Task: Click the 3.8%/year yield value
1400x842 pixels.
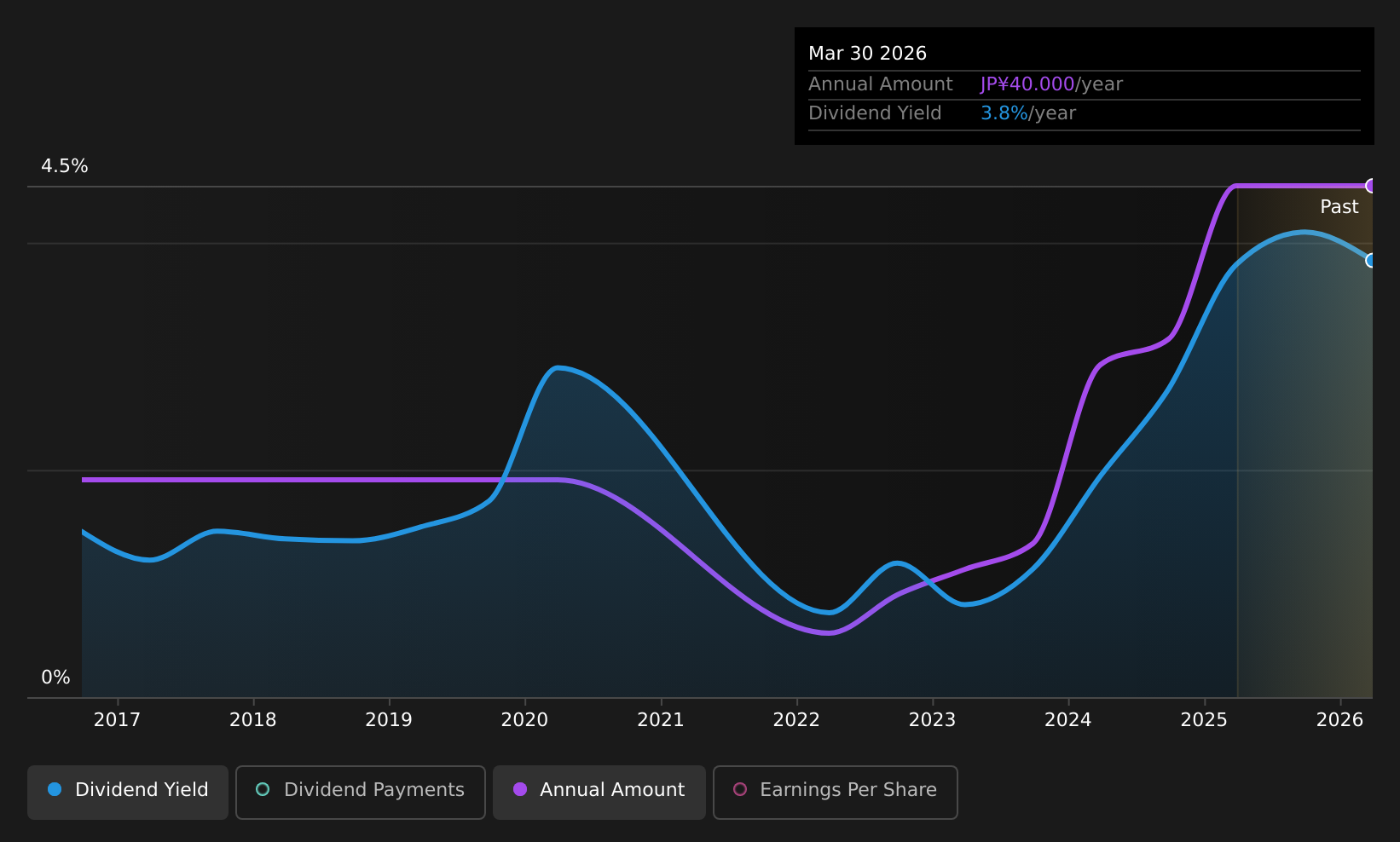Action: (x=1028, y=113)
